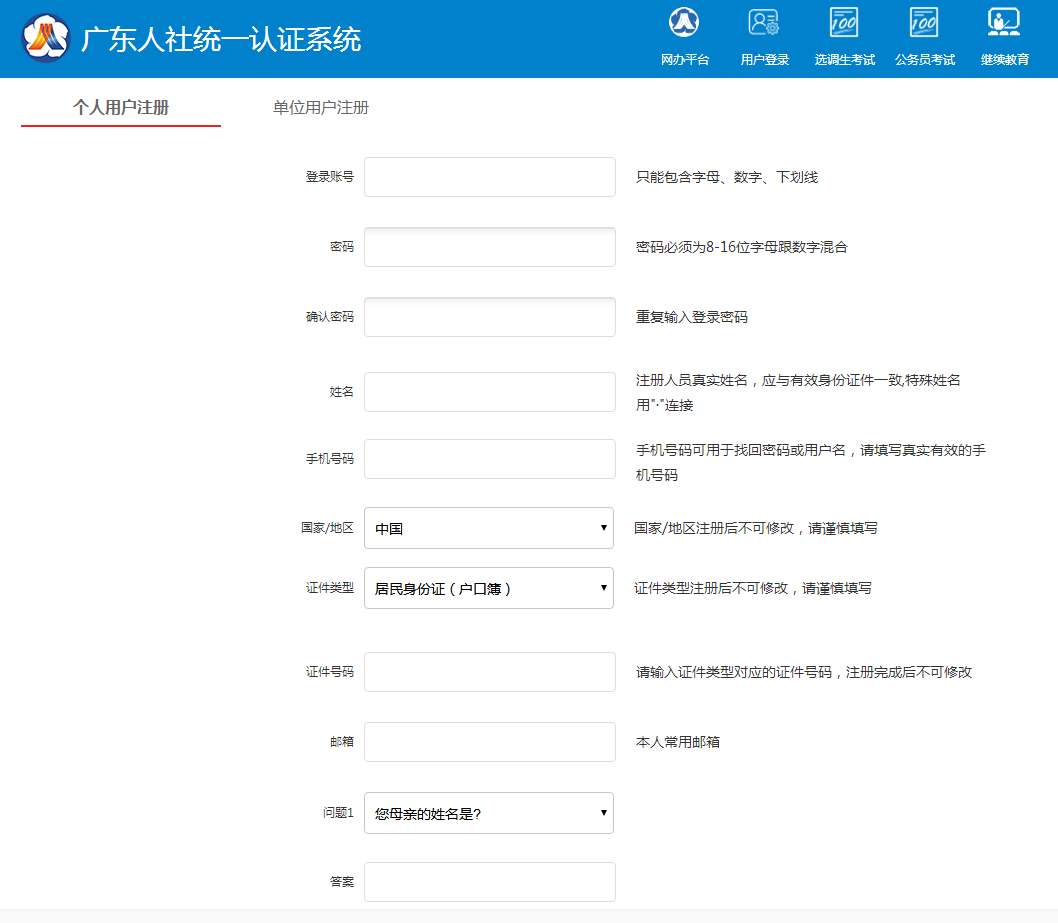Open the 网办平台 icon
The width and height of the screenshot is (1058, 923).
684,22
